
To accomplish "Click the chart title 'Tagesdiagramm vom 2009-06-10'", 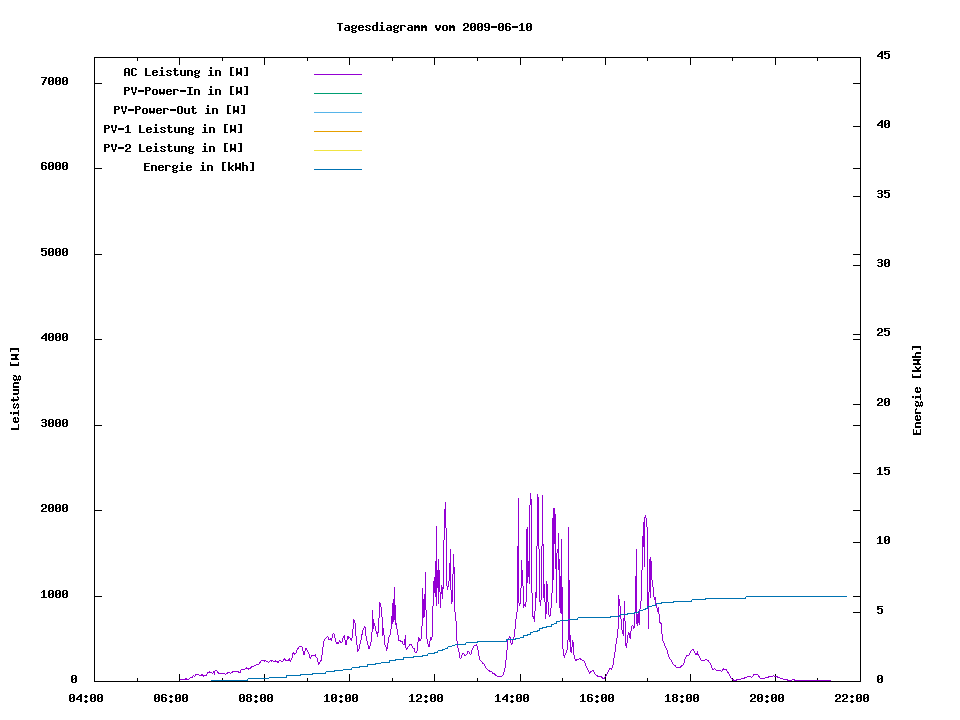I will (434, 27).
